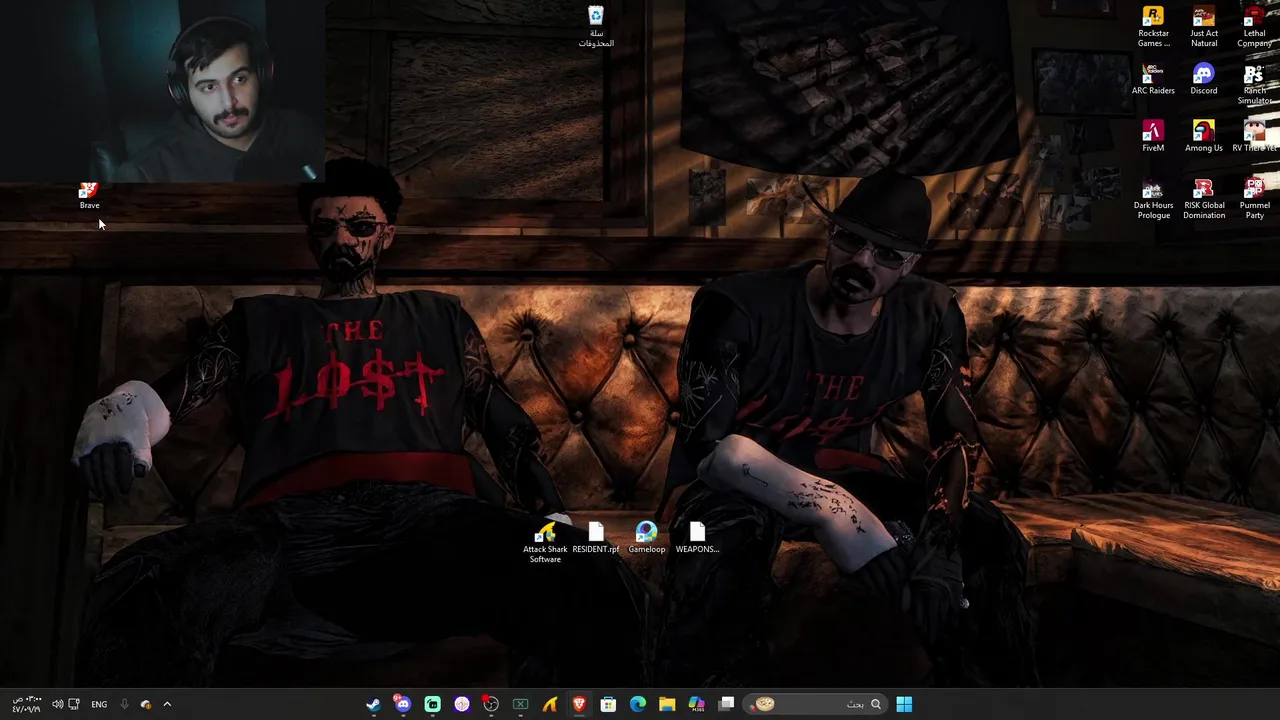1280x720 pixels.
Task: Open ARC Raiders desktop shortcut
Action: click(x=1153, y=80)
